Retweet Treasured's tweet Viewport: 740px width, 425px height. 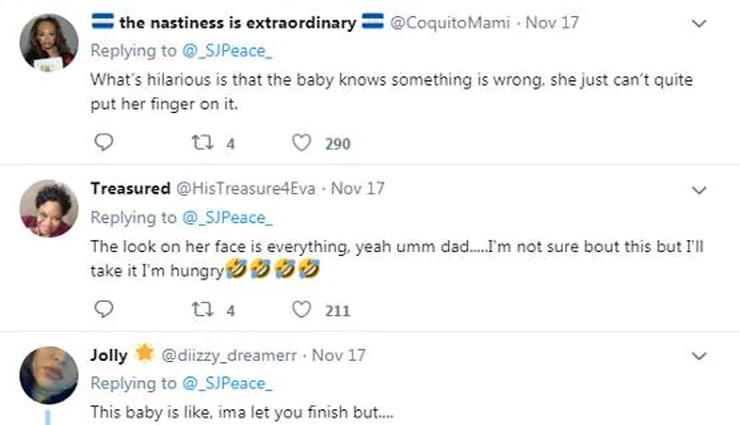click(200, 310)
